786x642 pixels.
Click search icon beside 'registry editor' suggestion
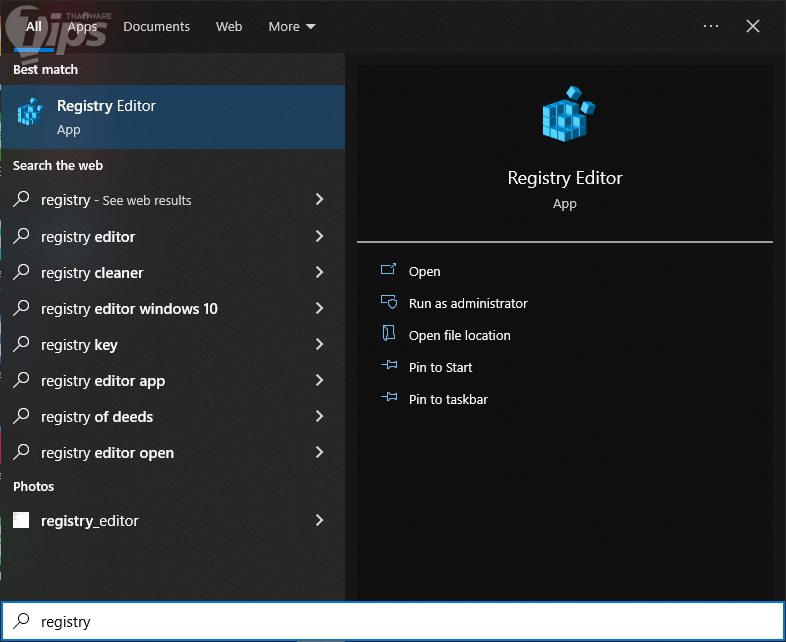click(21, 236)
